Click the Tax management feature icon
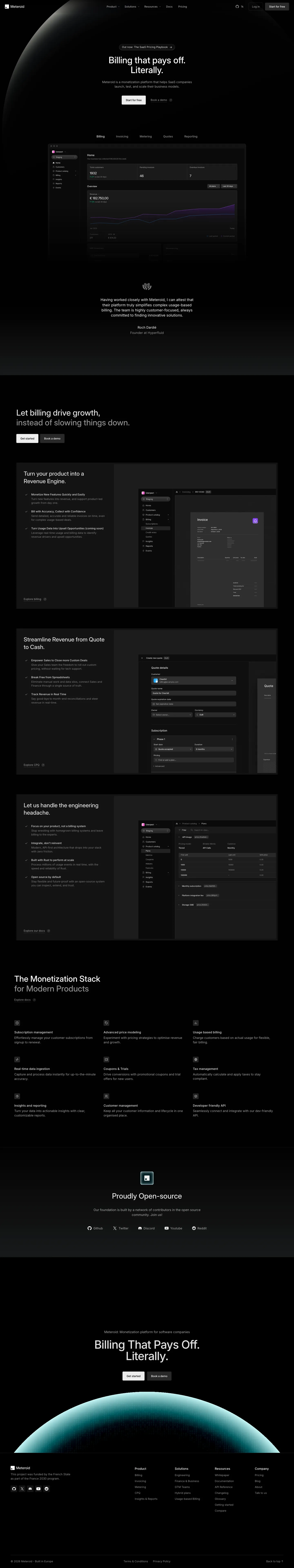294x1568 pixels. tap(196, 1060)
